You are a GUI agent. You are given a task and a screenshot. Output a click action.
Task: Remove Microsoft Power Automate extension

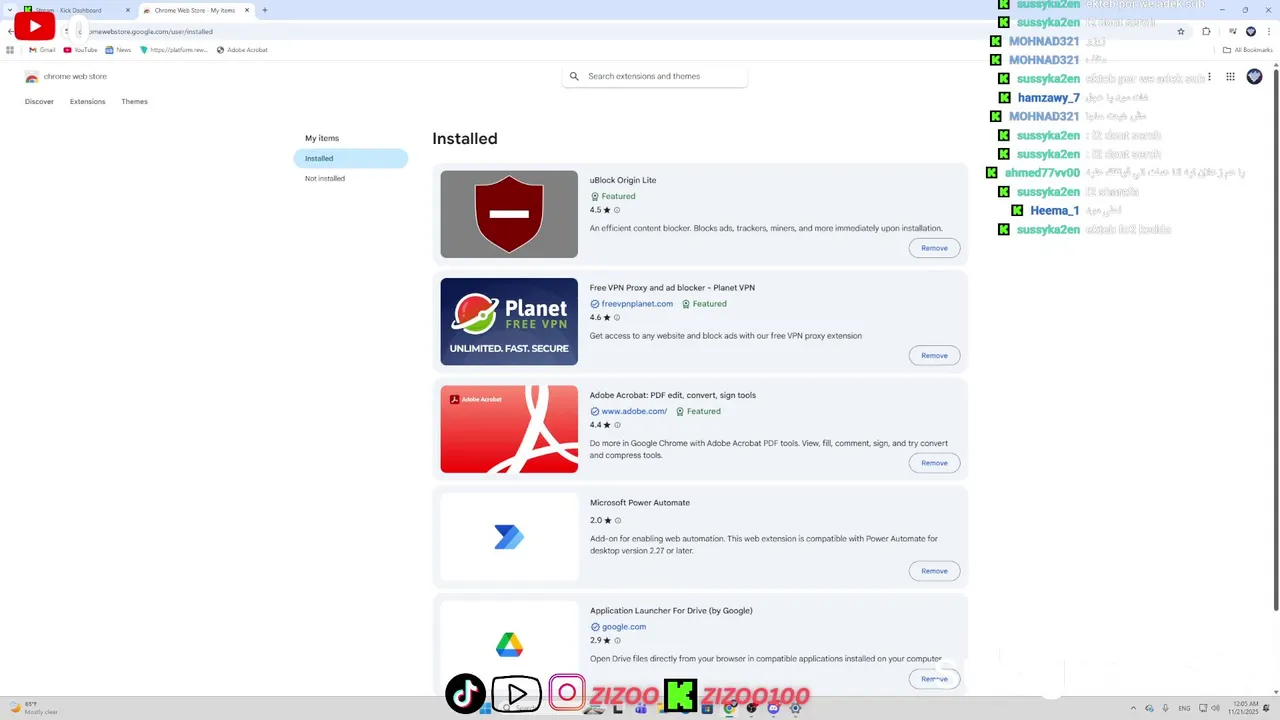point(934,571)
